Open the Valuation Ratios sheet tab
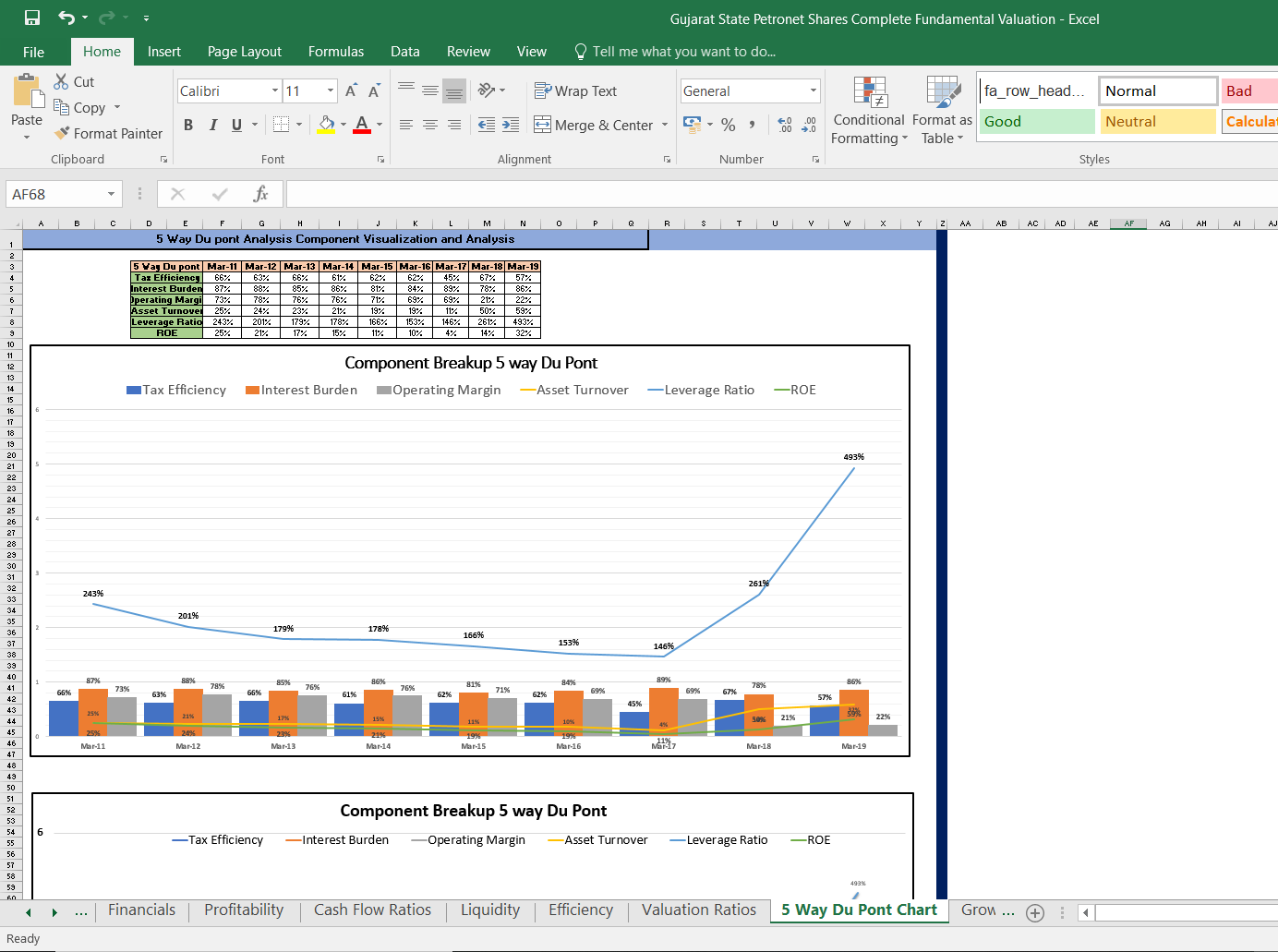 pyautogui.click(x=699, y=910)
